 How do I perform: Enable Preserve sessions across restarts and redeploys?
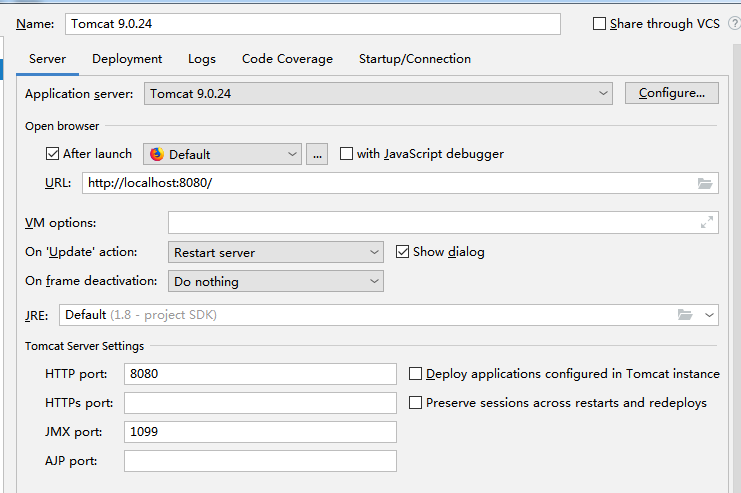coord(415,403)
